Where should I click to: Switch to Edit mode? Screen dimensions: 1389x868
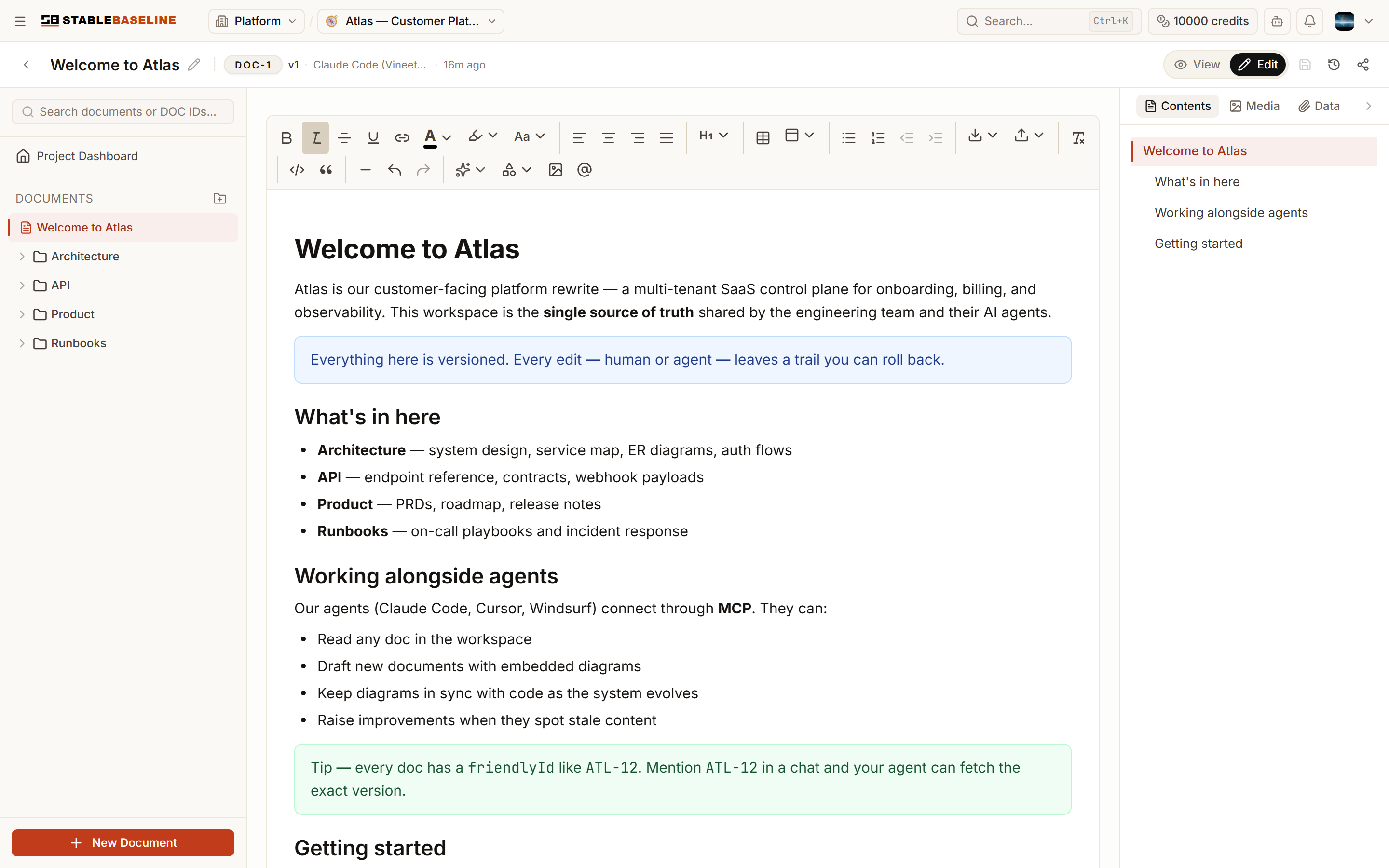pos(1257,65)
